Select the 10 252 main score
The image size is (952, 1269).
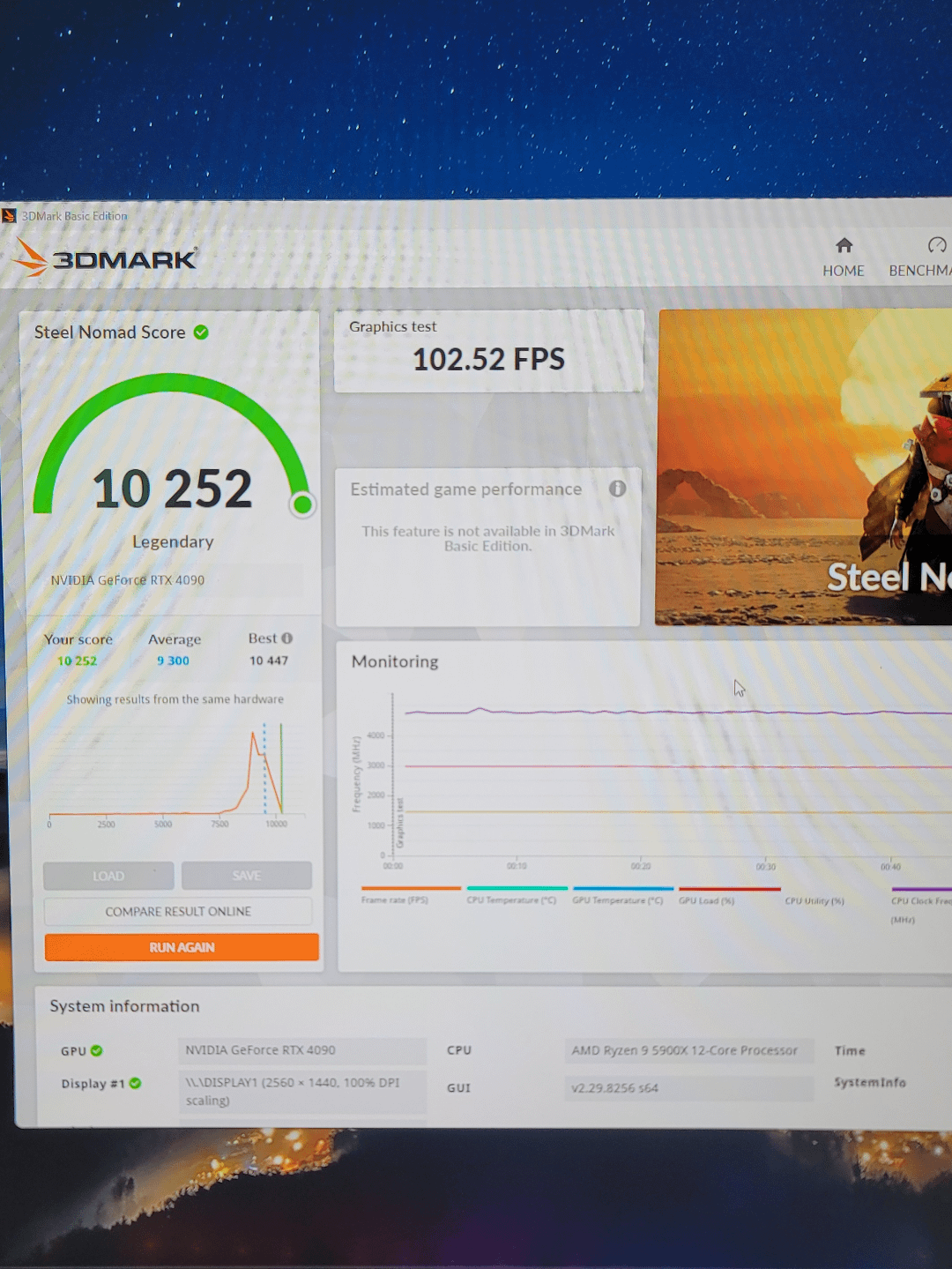pos(173,489)
